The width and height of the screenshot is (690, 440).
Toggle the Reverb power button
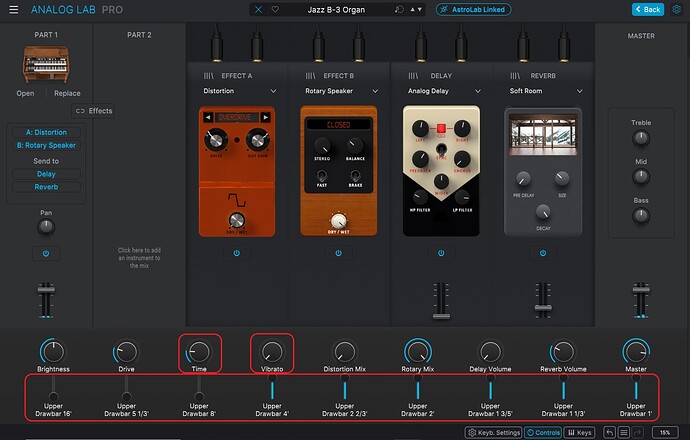[x=543, y=253]
